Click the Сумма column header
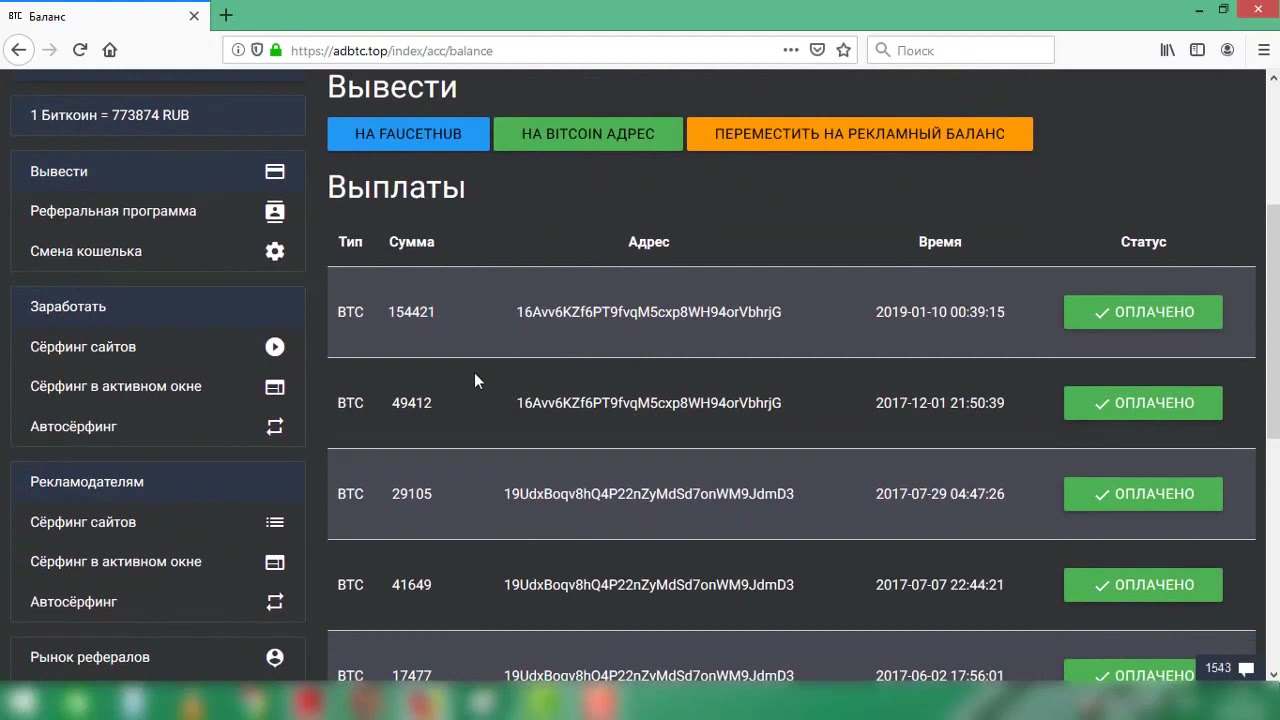 point(411,242)
